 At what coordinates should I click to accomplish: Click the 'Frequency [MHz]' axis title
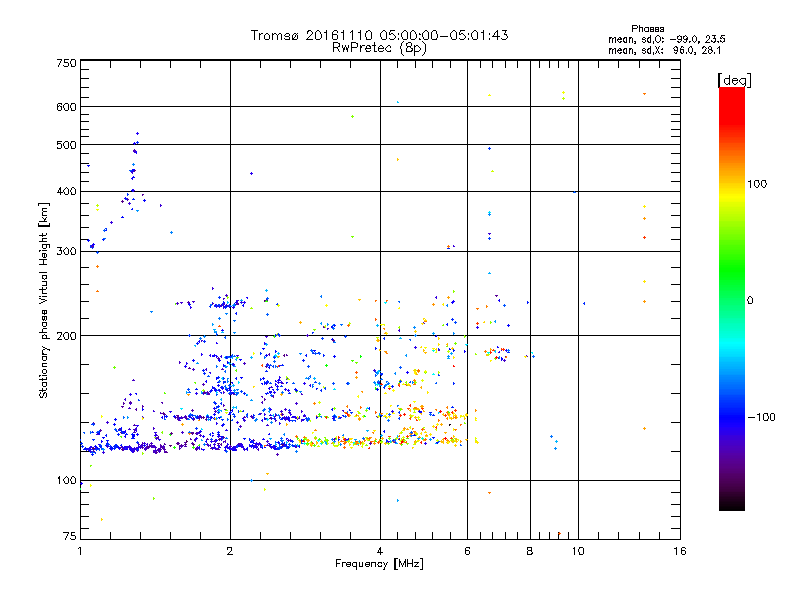(379, 564)
